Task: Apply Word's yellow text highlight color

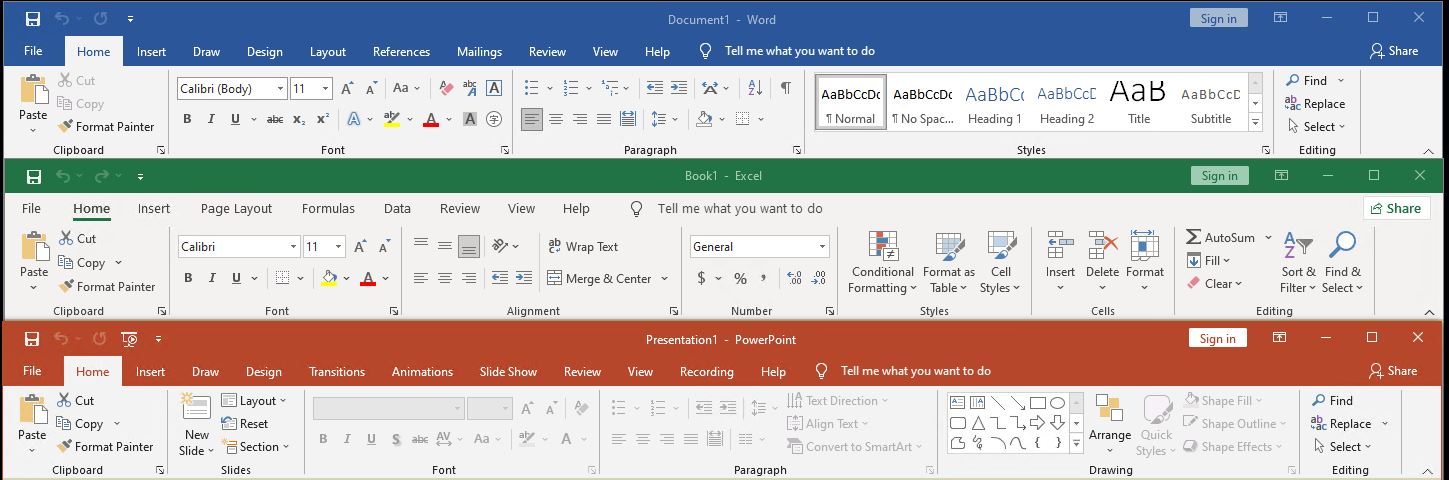Action: coord(392,119)
